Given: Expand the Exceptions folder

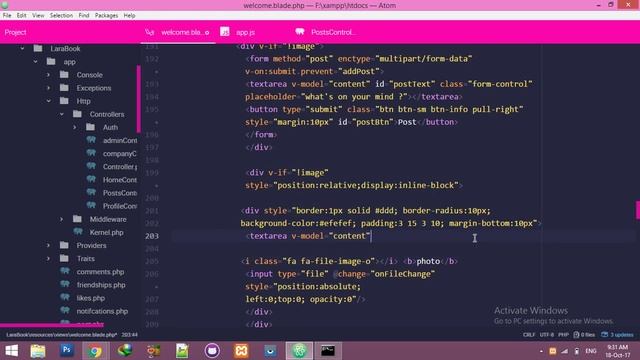Looking at the screenshot, I should pyautogui.click(x=49, y=88).
